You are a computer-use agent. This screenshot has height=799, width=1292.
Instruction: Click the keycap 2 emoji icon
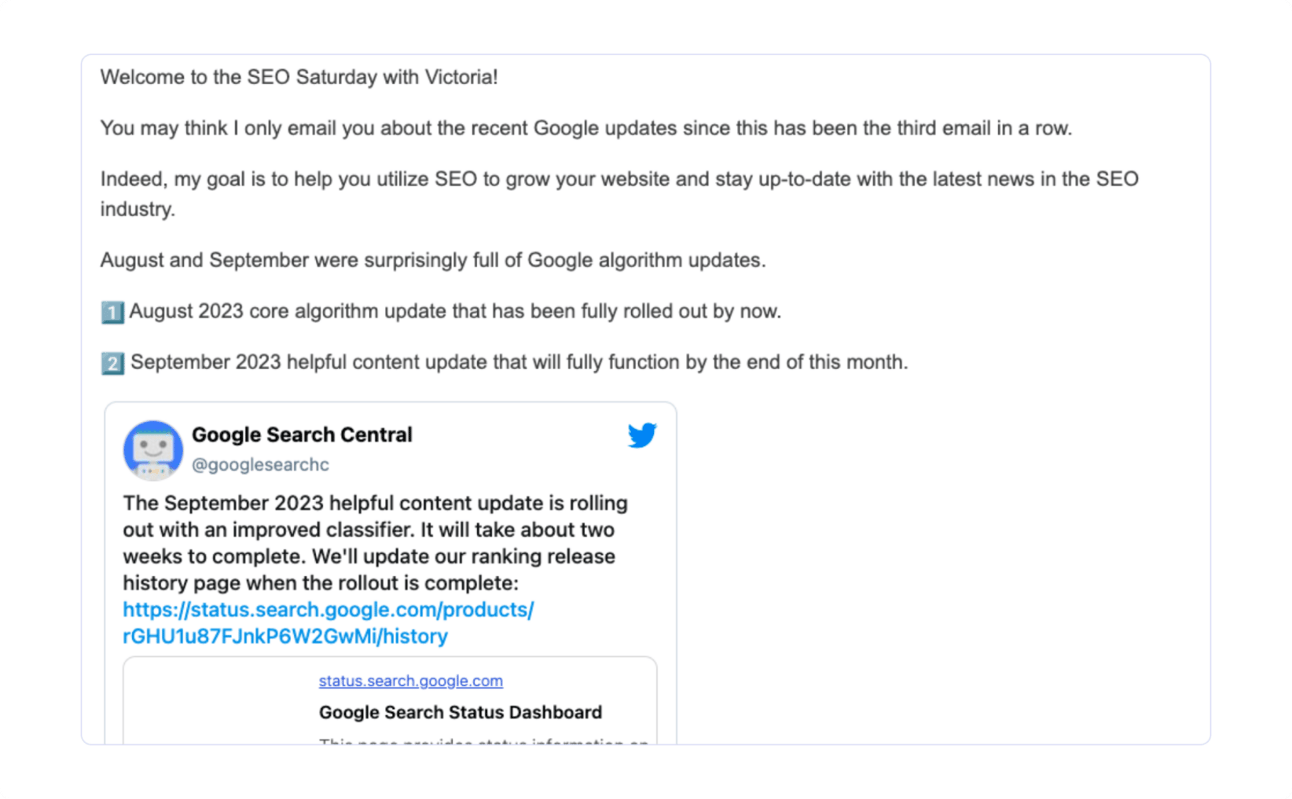(112, 363)
